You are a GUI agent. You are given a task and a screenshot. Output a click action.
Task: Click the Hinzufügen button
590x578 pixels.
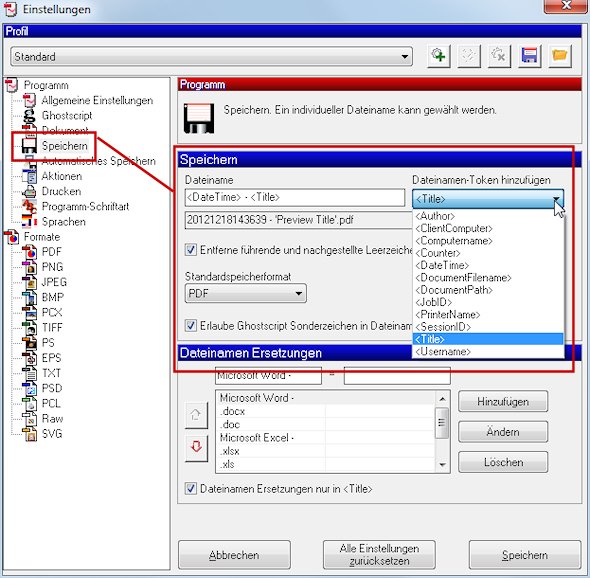pos(503,402)
